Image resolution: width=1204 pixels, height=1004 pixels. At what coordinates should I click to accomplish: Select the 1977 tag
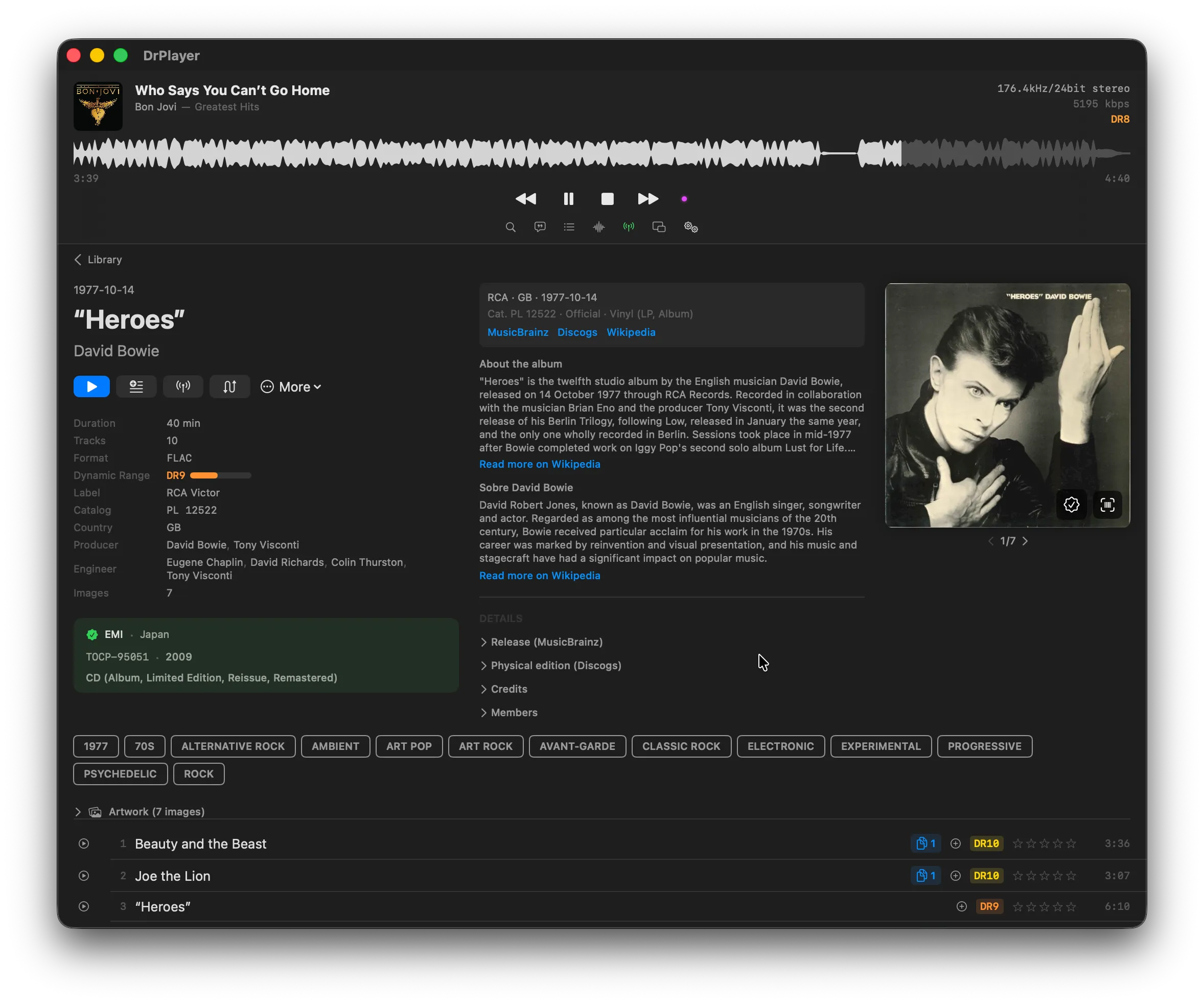(96, 746)
